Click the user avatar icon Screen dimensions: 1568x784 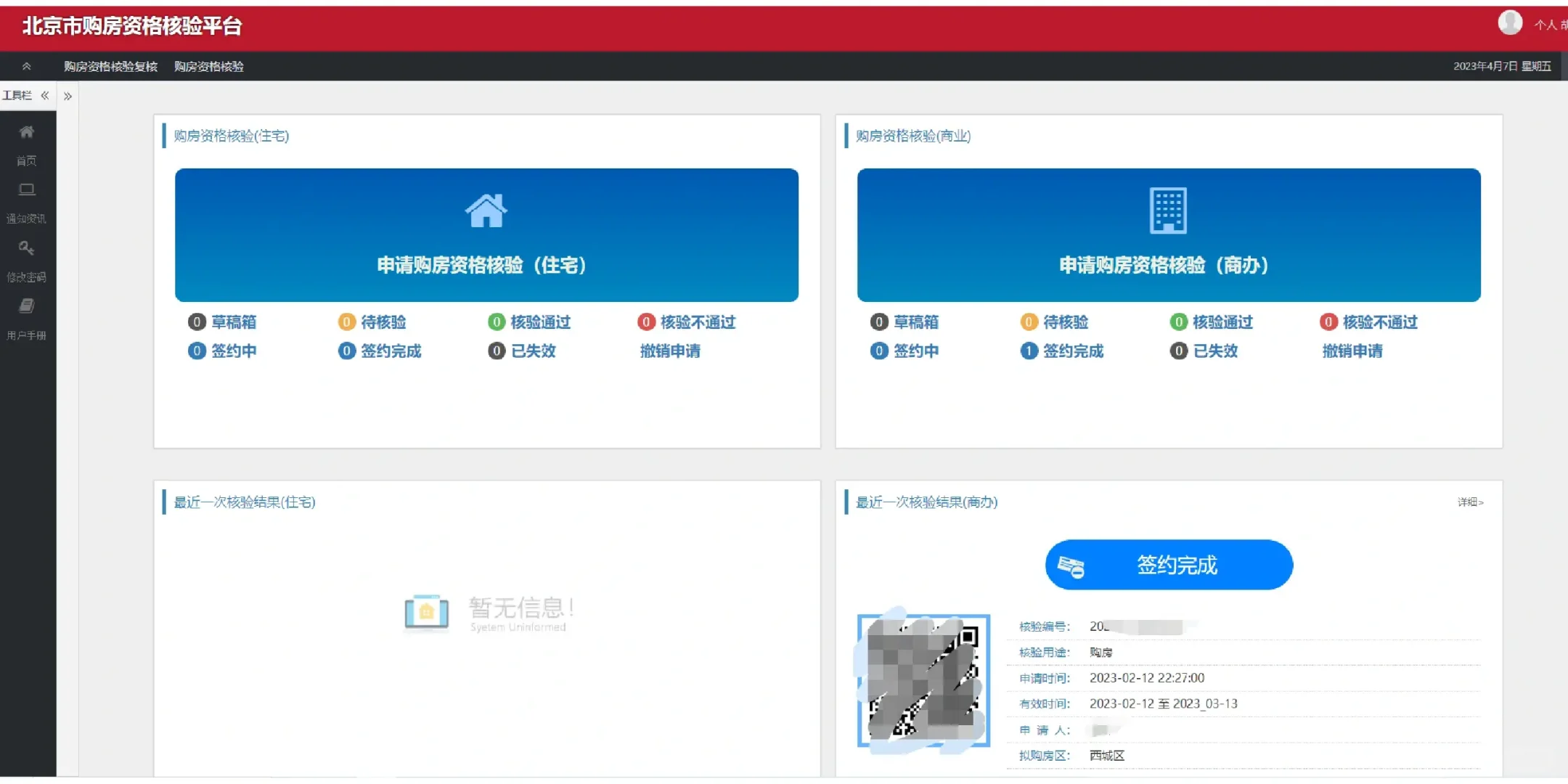tap(1510, 23)
